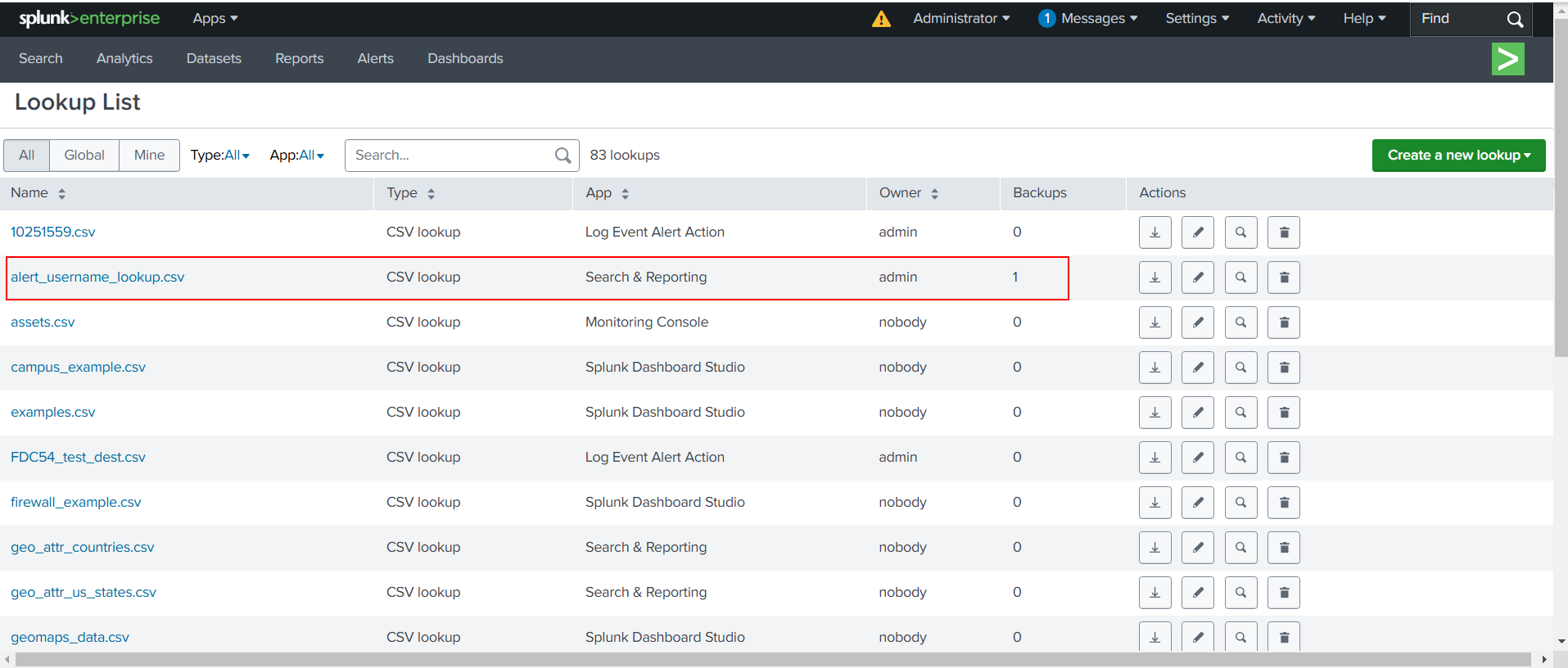Delete the FDC54_test_dest.csv lookup
Image resolution: width=1568 pixels, height=668 pixels.
[1283, 458]
